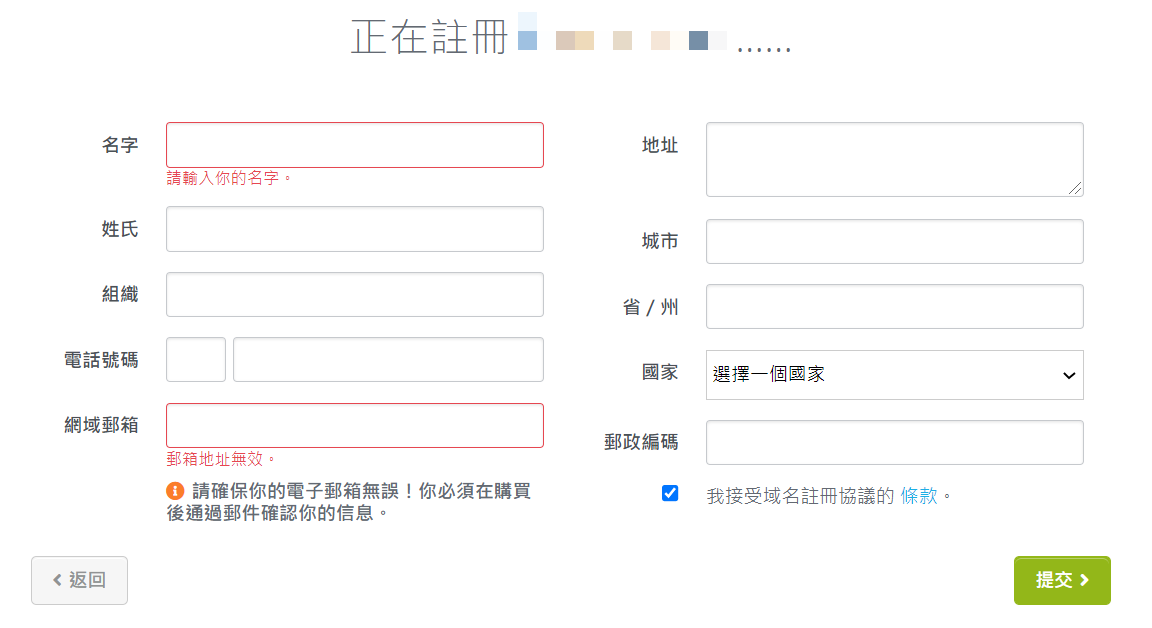This screenshot has width=1152, height=628.
Task: Click the main 電話號碼 number field
Action: pyautogui.click(x=389, y=359)
